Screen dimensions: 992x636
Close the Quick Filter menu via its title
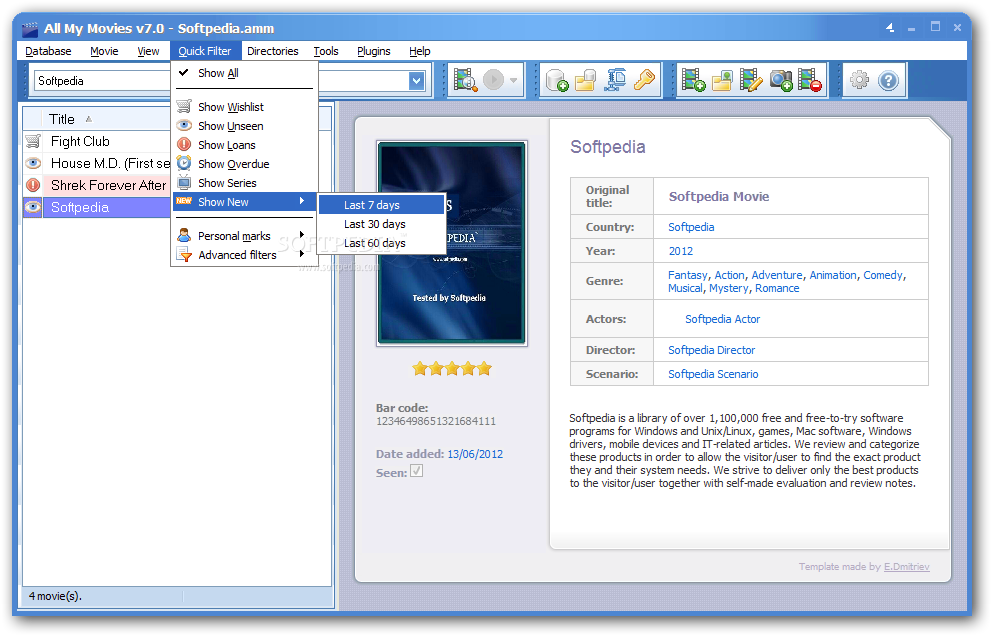click(x=205, y=51)
